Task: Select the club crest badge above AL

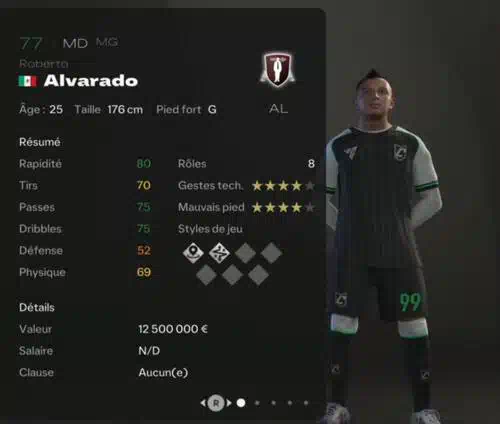Action: click(278, 69)
